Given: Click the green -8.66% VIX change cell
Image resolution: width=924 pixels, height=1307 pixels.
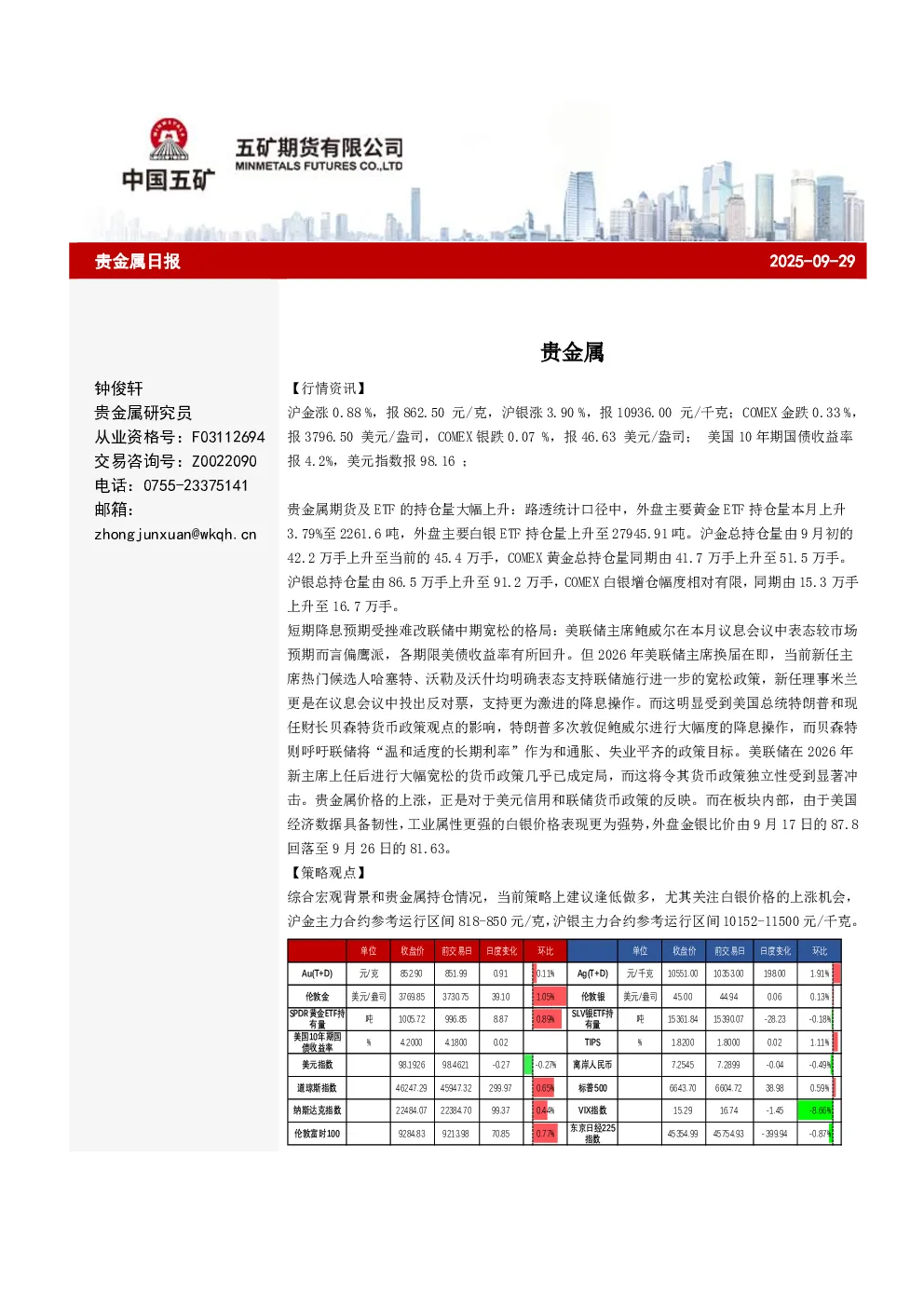Looking at the screenshot, I should pos(820,1110).
